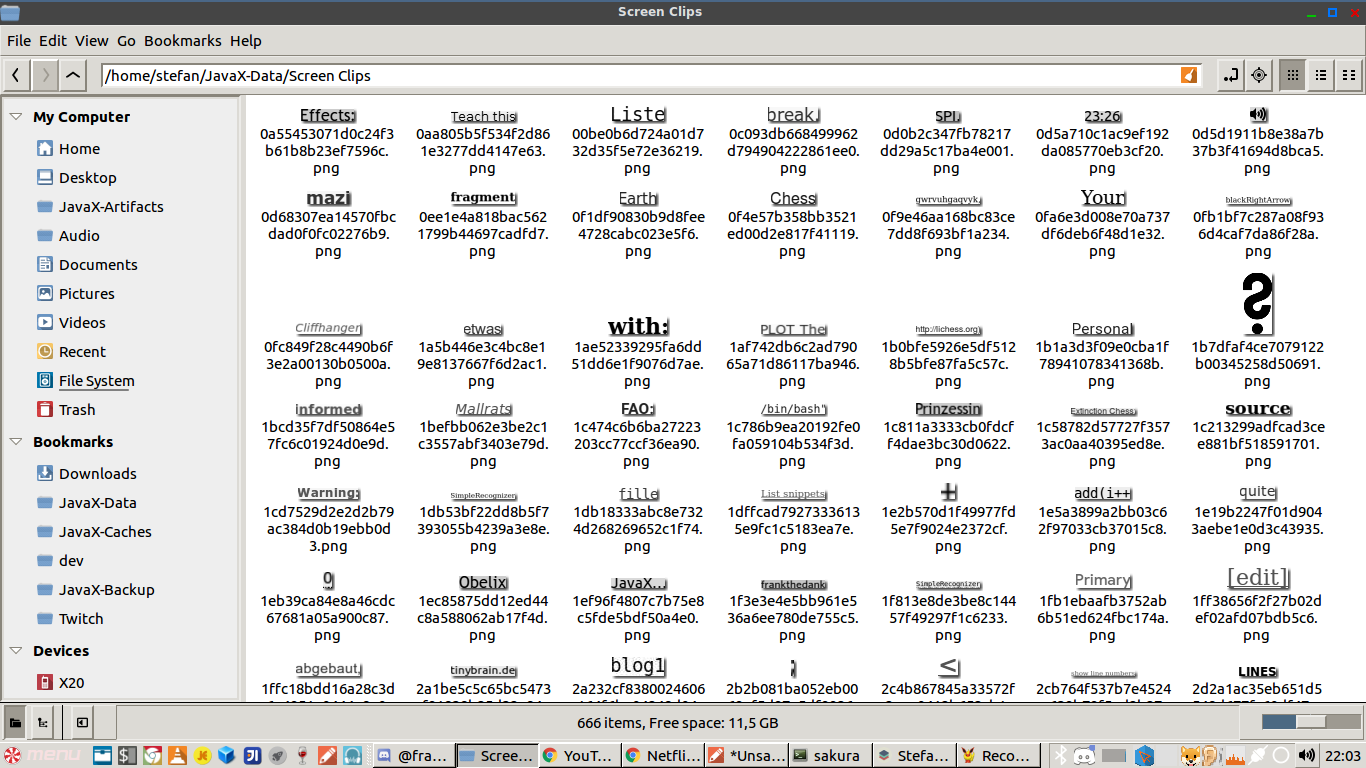Screen dimensions: 1366x768
Task: Collapse the Bookmarks section
Action: pos(16,442)
